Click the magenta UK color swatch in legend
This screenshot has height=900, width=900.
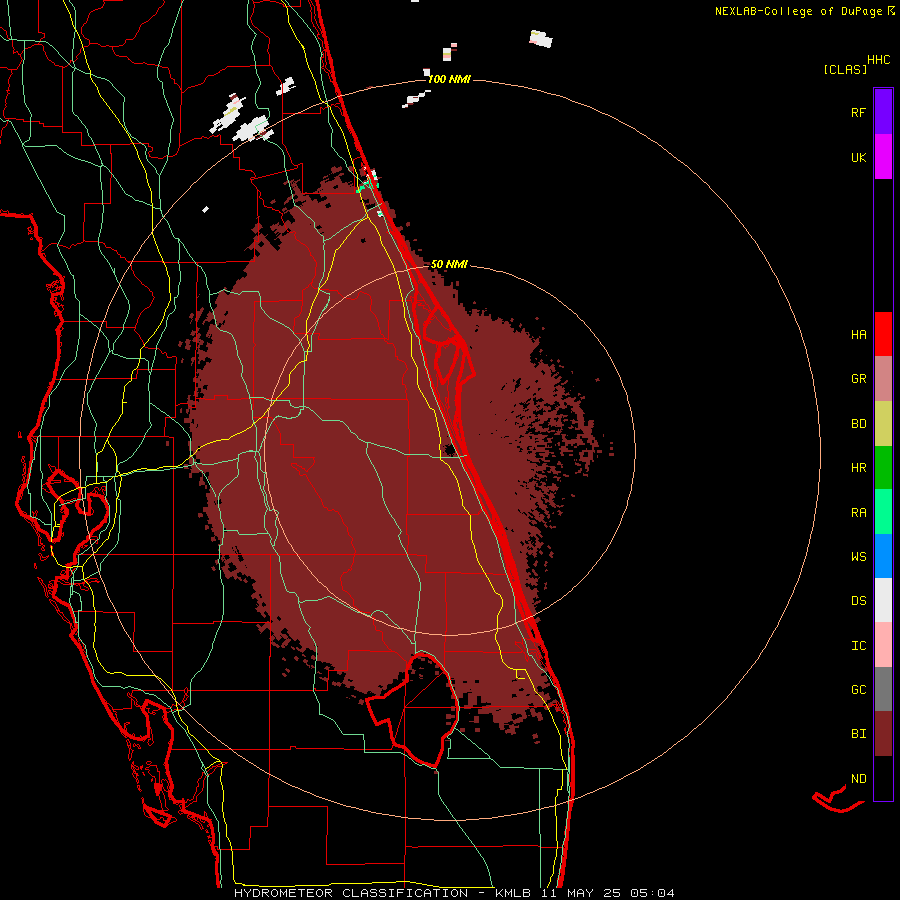pyautogui.click(x=883, y=157)
